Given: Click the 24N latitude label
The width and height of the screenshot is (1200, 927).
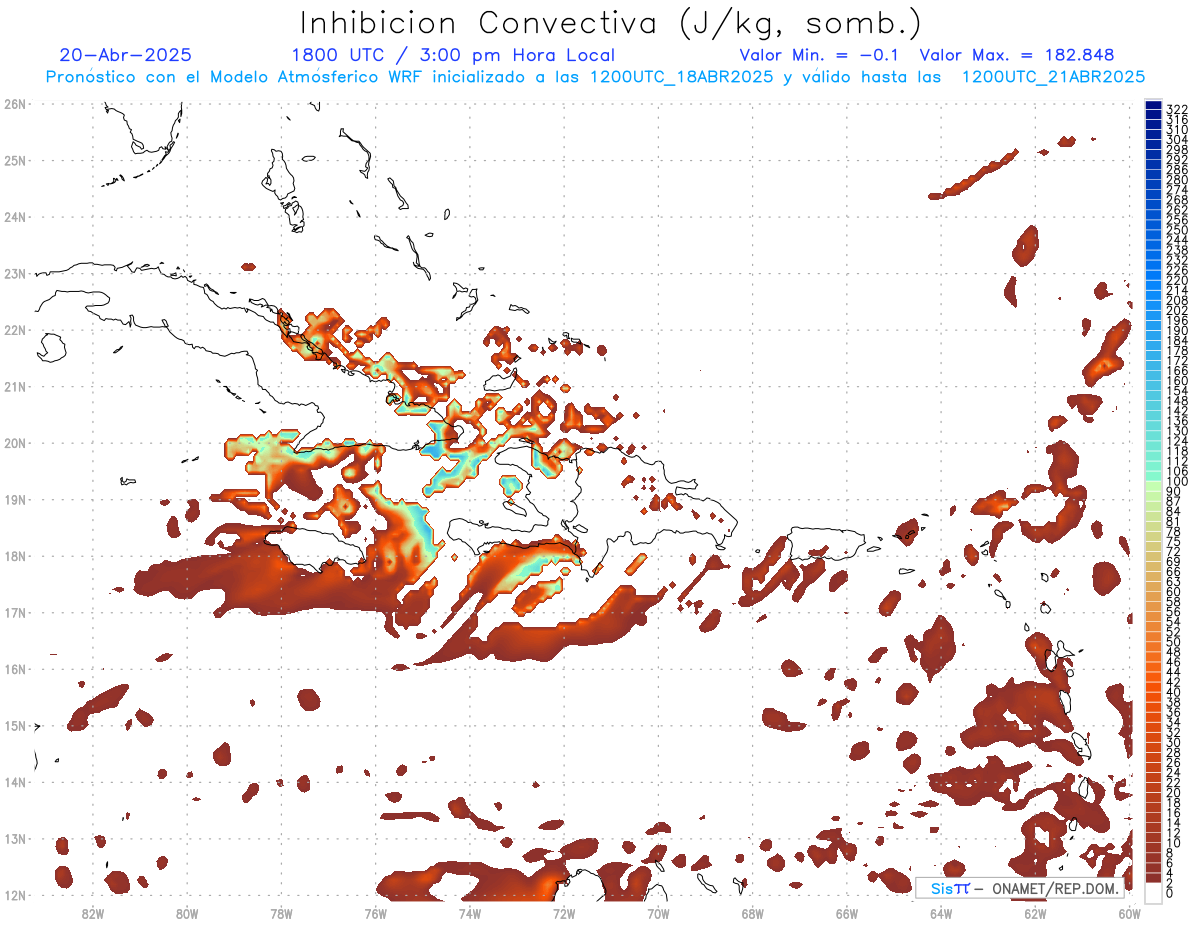Looking at the screenshot, I should coord(15,217).
